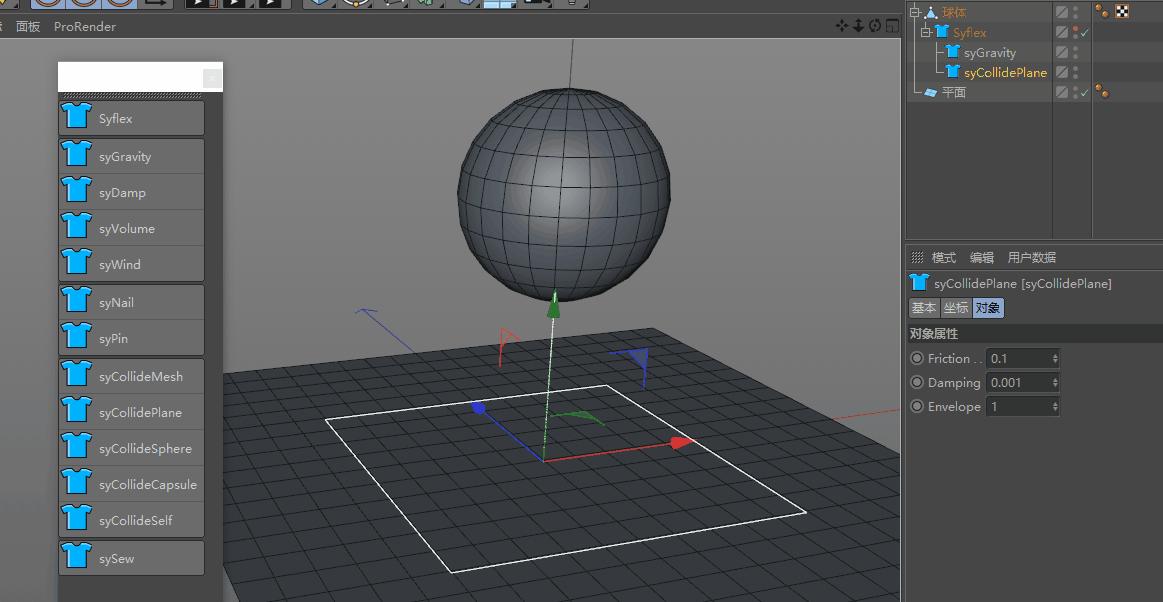Switch to the 坐标 tab in attributes
The width and height of the screenshot is (1163, 602).
(955, 308)
